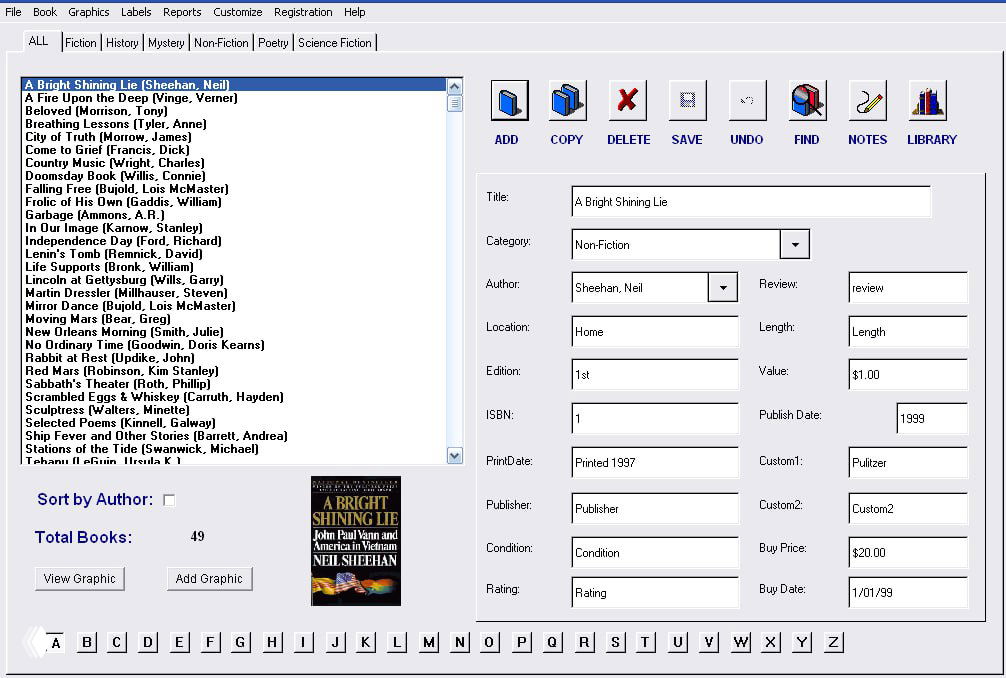Click the Bright Shining Lie cover thumbnail
The image size is (1006, 678).
tap(355, 540)
